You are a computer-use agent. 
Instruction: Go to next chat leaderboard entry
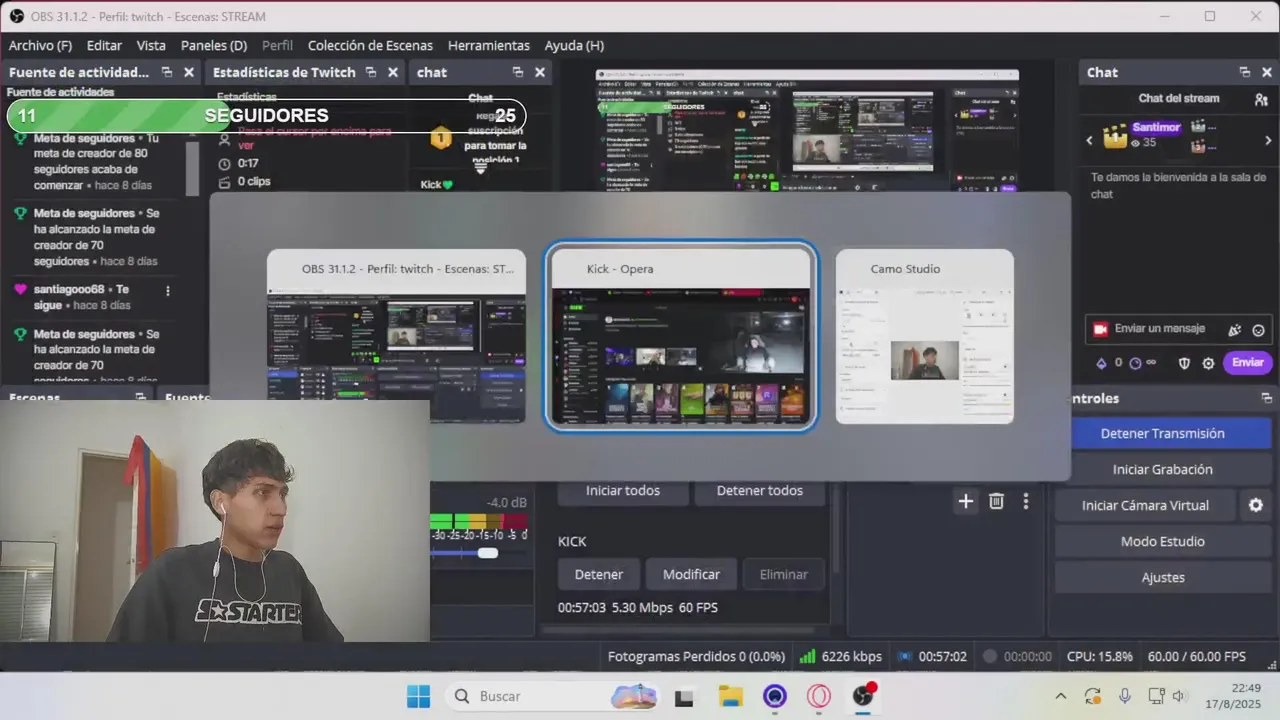click(x=1268, y=140)
